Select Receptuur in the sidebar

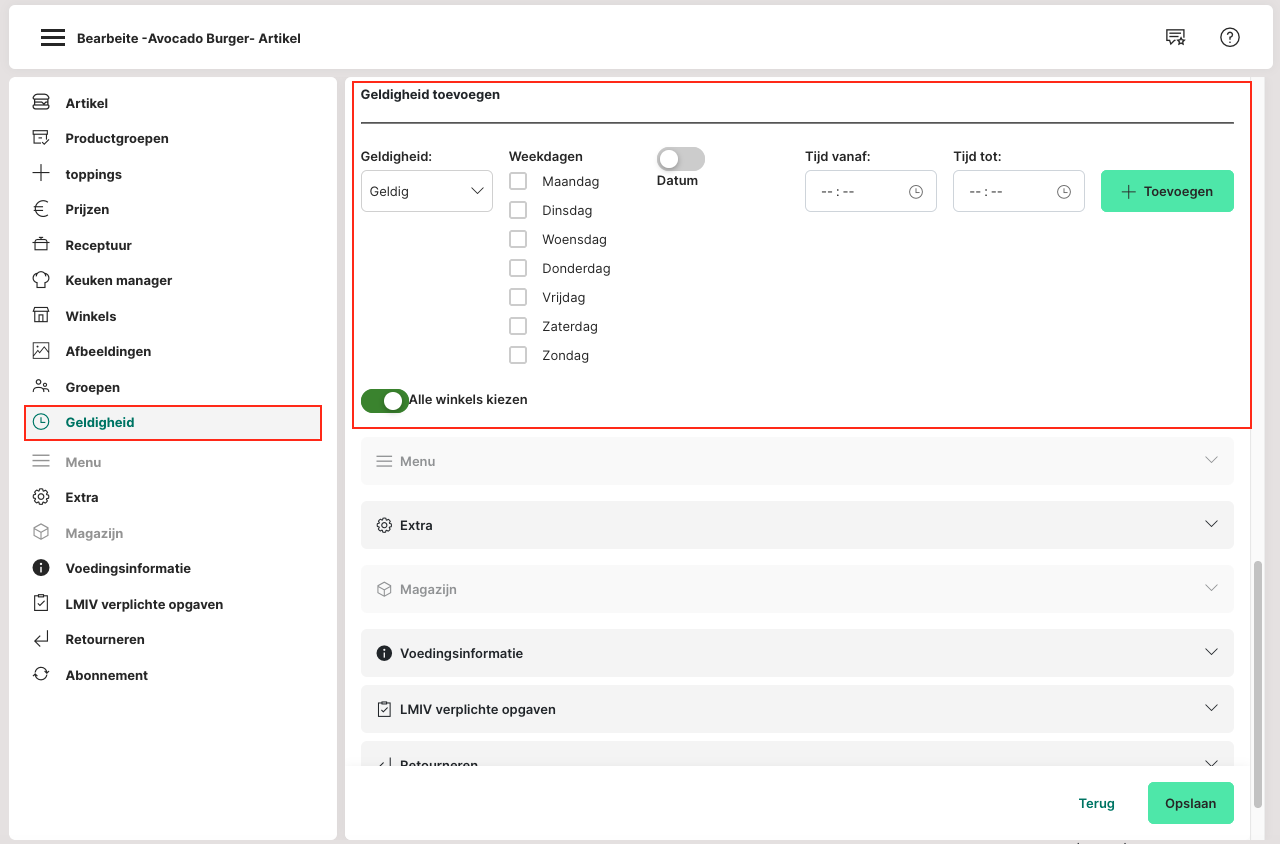(98, 245)
